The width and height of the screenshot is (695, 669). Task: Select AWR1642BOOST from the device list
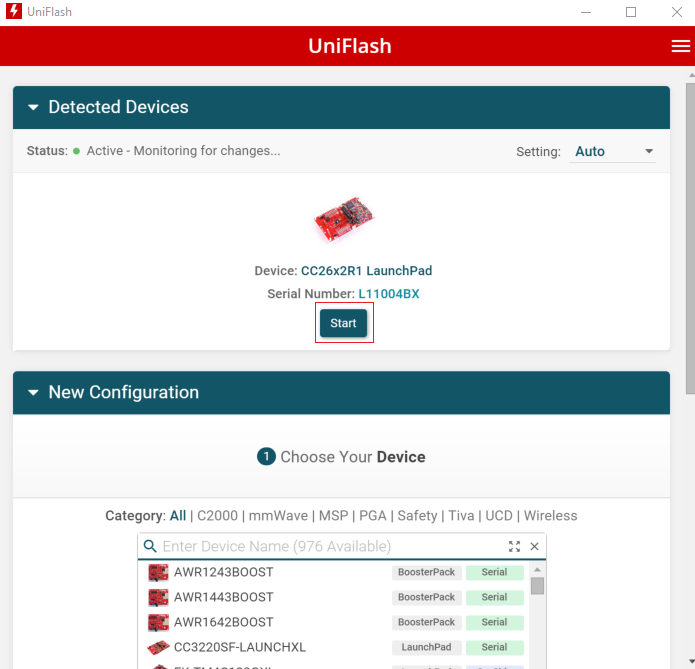coord(224,622)
